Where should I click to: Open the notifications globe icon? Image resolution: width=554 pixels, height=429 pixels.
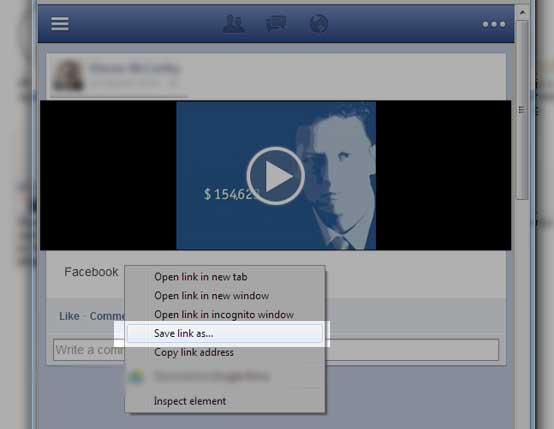pyautogui.click(x=319, y=24)
